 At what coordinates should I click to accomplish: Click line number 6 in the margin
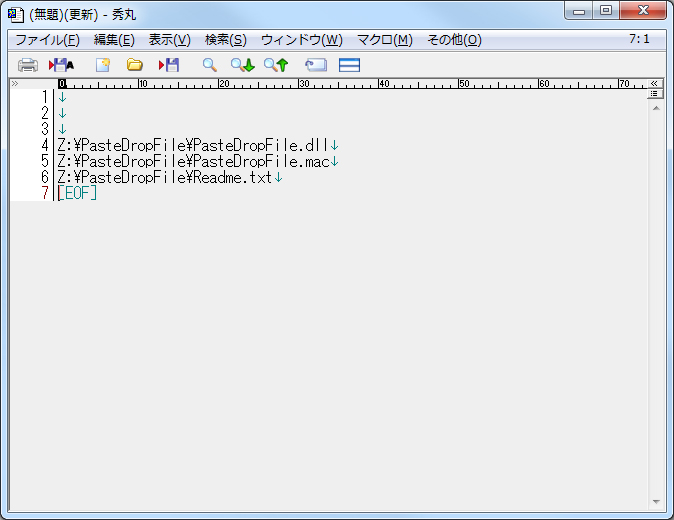45,177
